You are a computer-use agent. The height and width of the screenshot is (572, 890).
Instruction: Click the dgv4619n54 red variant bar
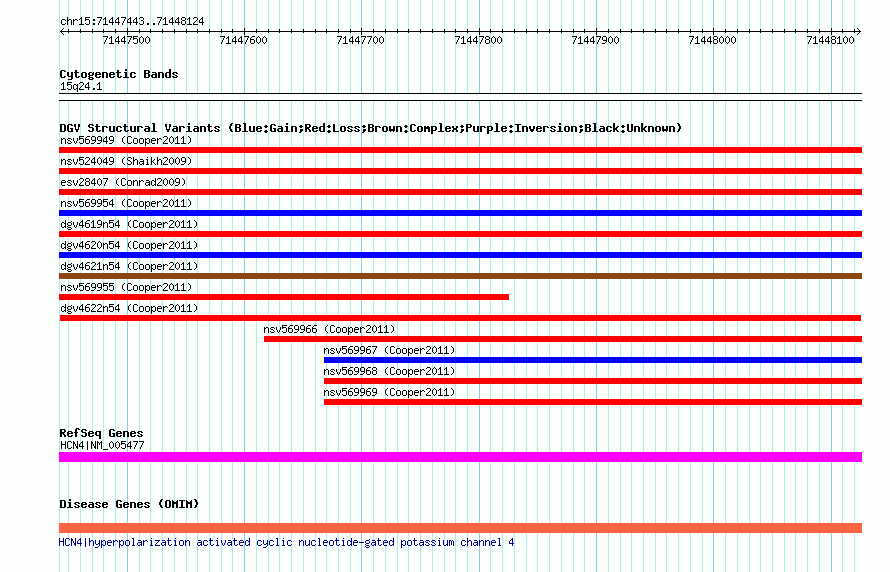460,234
